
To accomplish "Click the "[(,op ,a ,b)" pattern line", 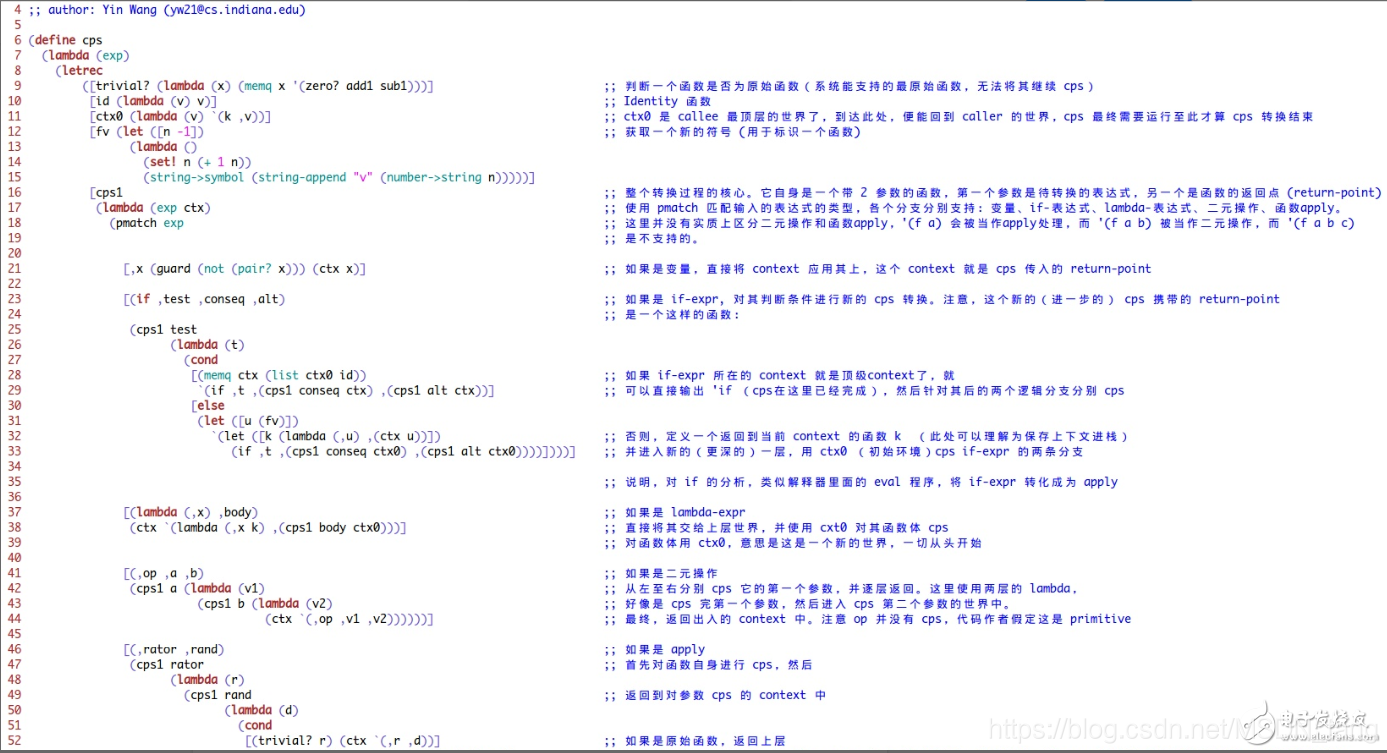I will 163,573.
